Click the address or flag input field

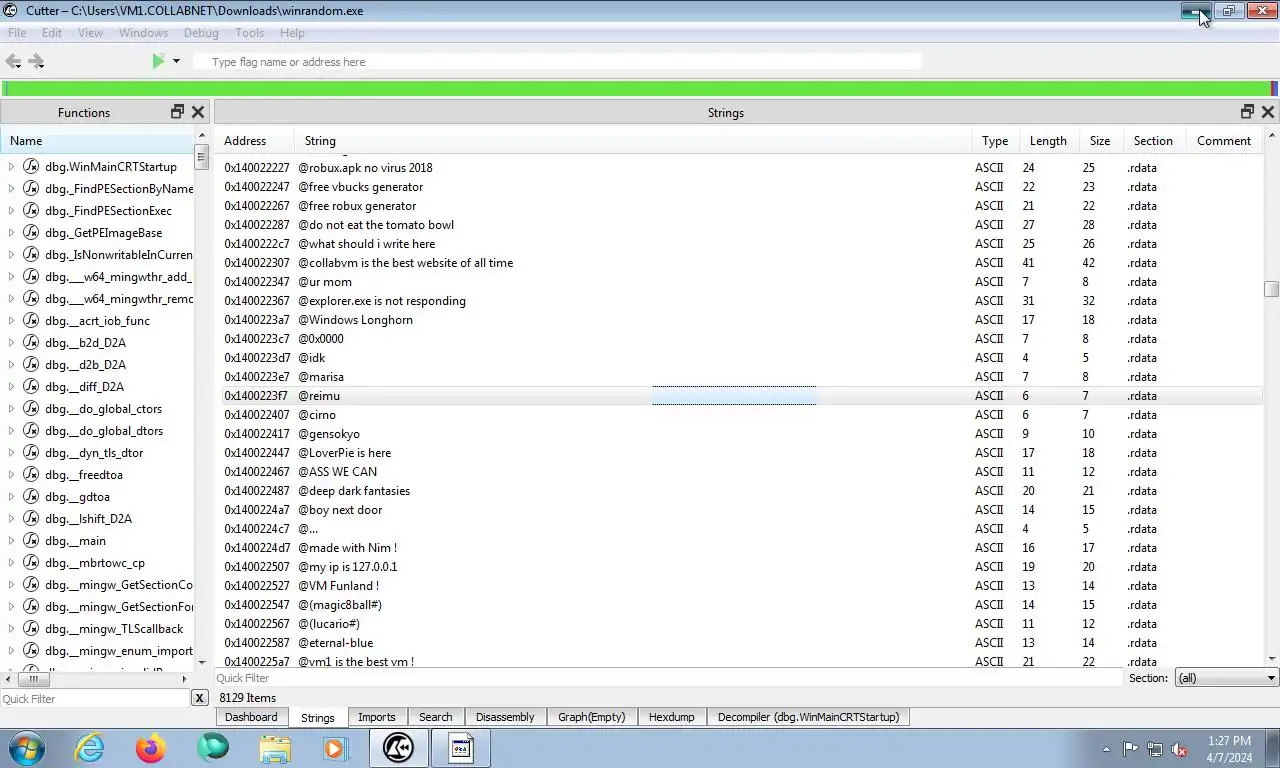click(x=556, y=62)
